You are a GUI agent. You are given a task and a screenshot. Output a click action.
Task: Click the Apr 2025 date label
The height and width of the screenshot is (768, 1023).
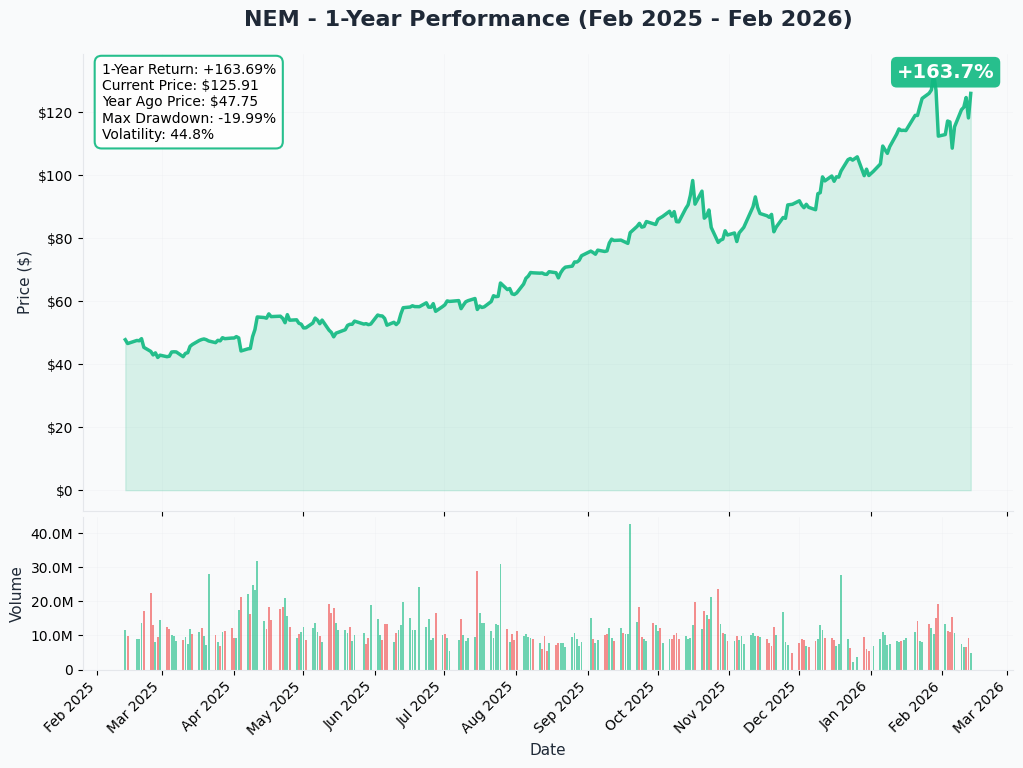(x=207, y=706)
